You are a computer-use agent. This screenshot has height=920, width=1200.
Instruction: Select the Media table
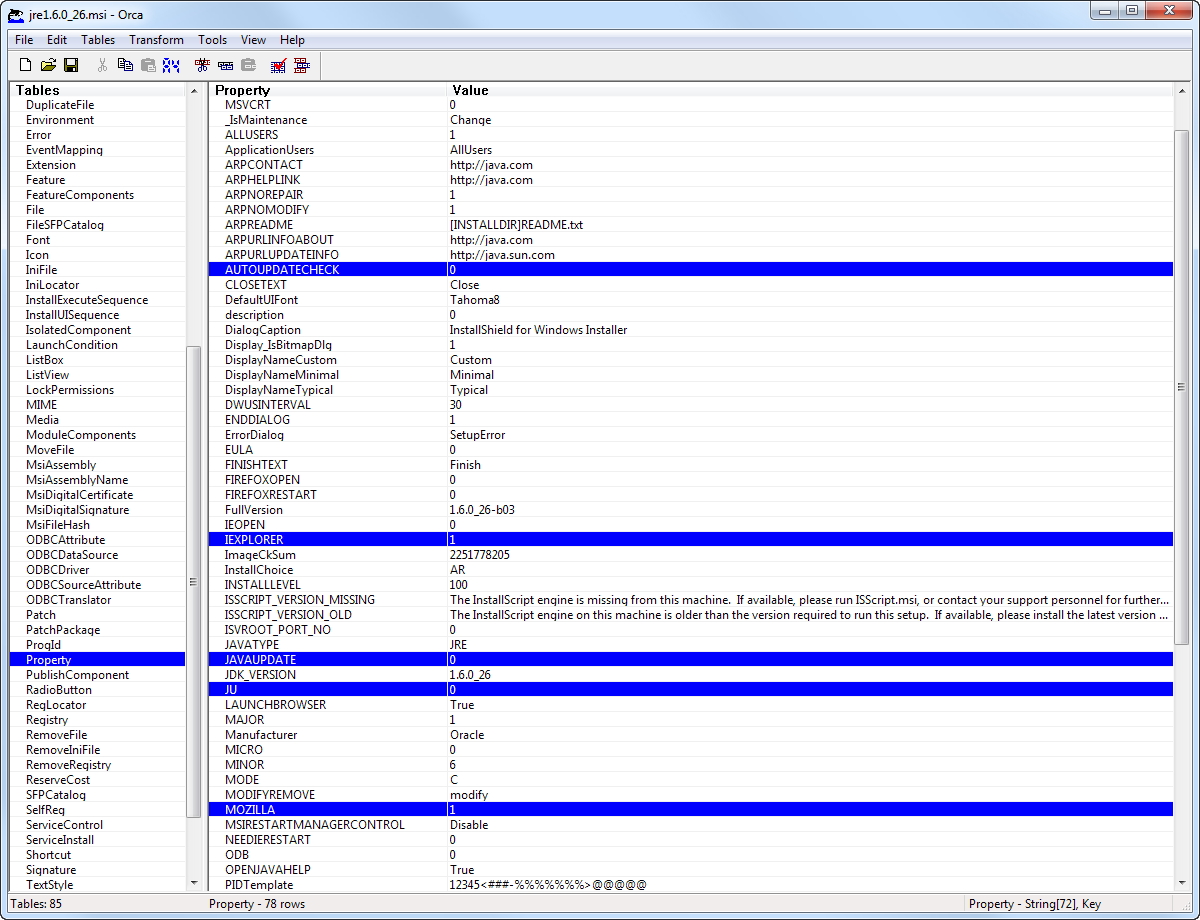[42, 420]
